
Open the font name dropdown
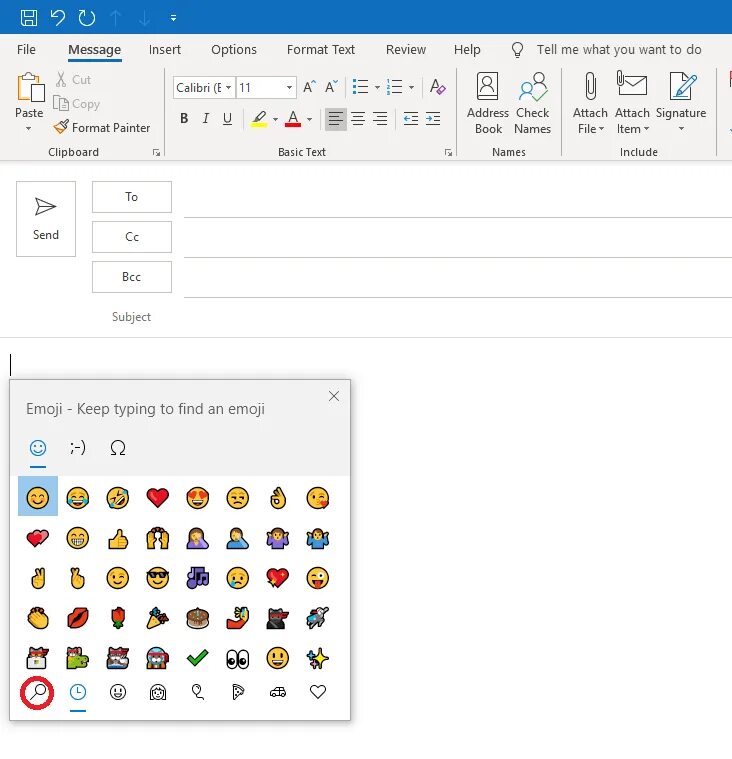coord(229,88)
